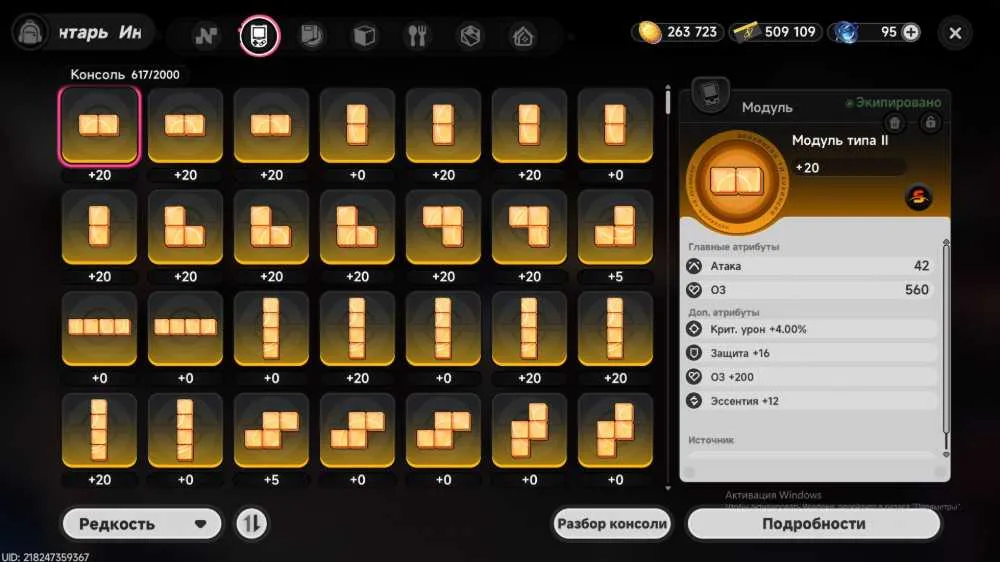The image size is (1000, 562).
Task: Select the house furnishings tab icon
Action: (523, 36)
